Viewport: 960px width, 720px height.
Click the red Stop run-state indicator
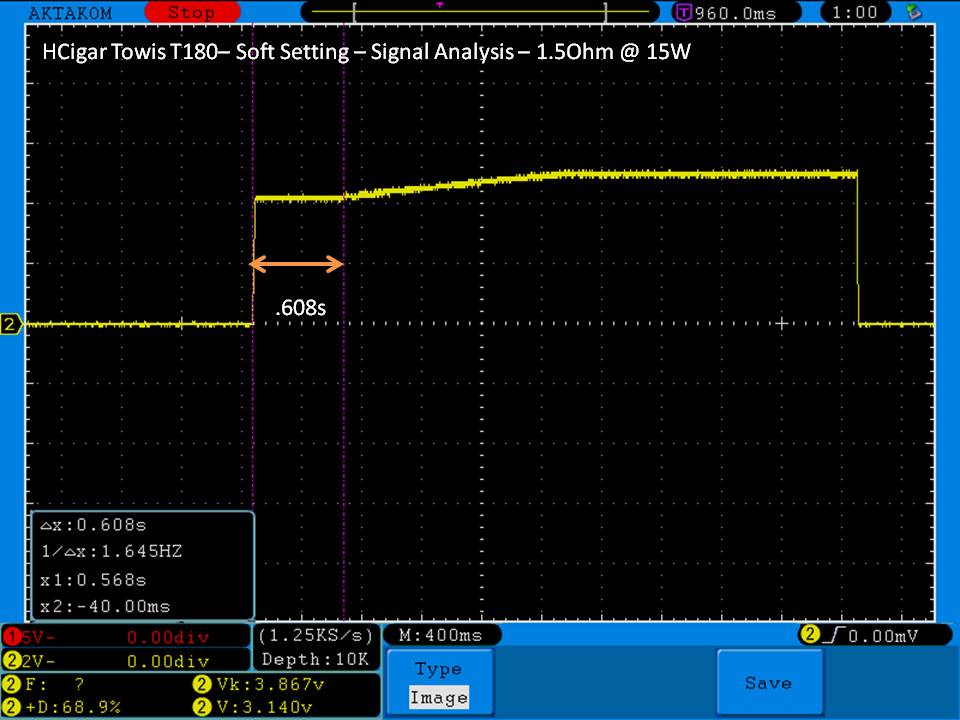[190, 13]
